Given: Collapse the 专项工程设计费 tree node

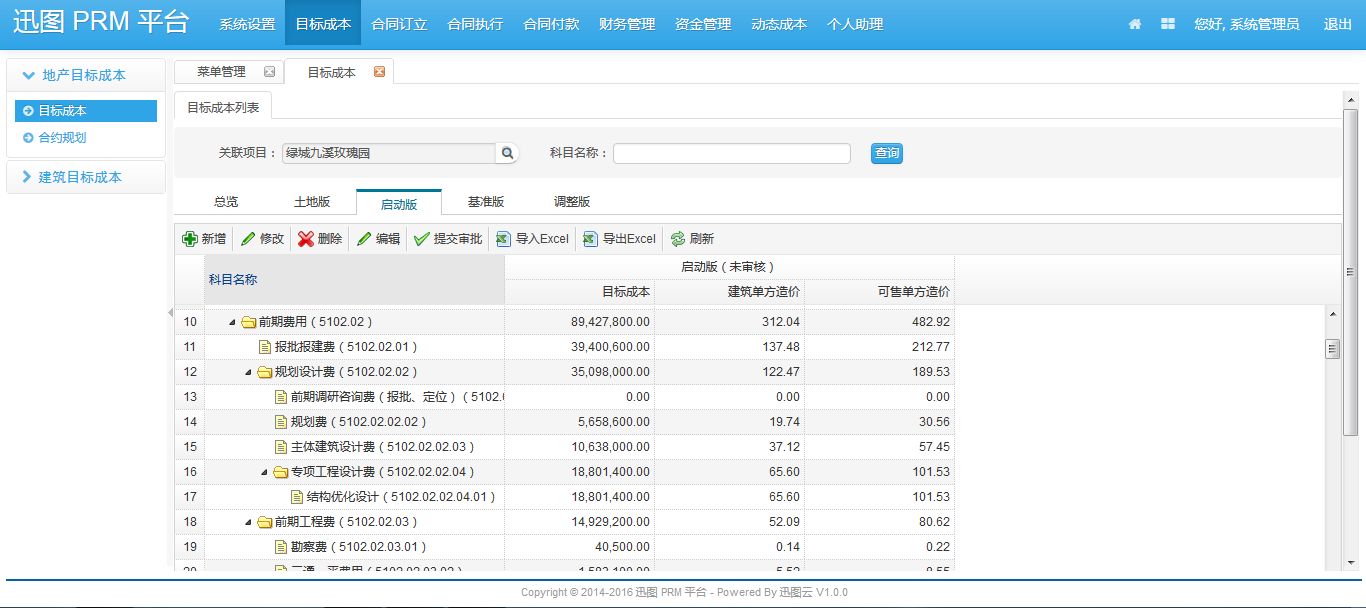Looking at the screenshot, I should (265, 472).
